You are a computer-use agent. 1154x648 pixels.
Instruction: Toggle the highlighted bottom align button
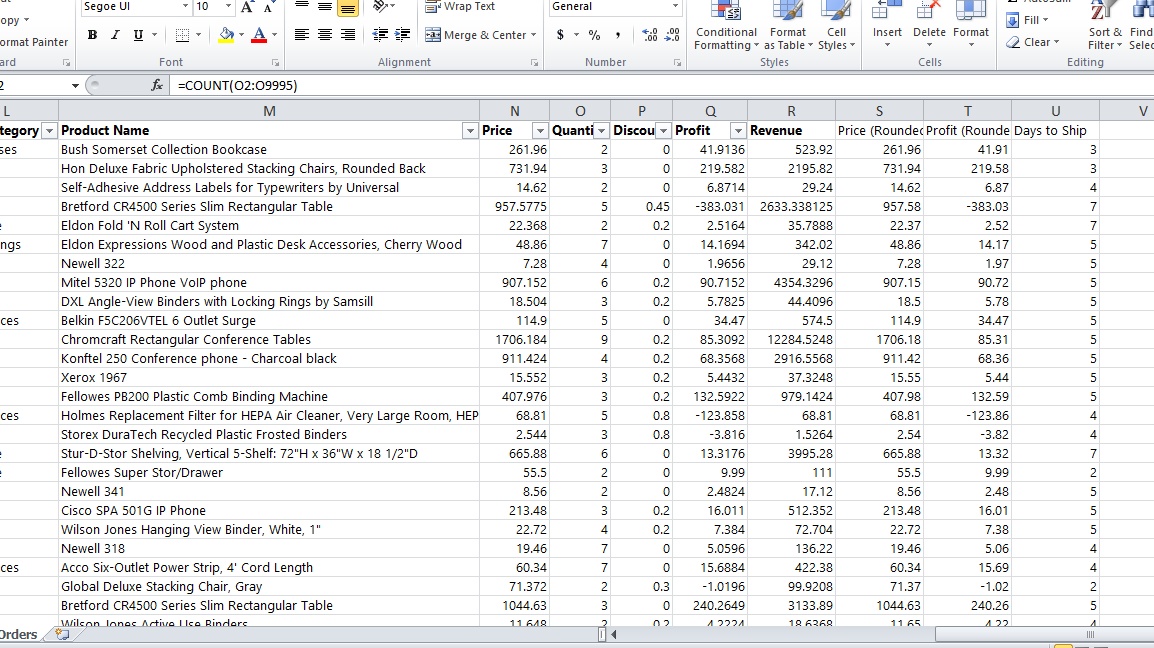coord(348,8)
